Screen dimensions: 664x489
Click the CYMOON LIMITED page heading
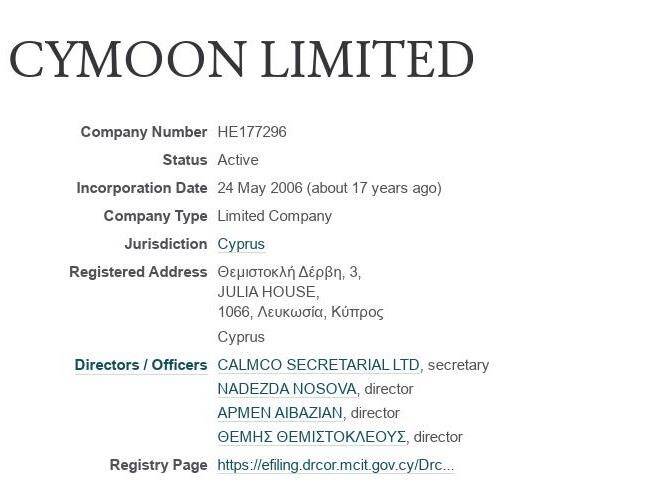pyautogui.click(x=241, y=60)
